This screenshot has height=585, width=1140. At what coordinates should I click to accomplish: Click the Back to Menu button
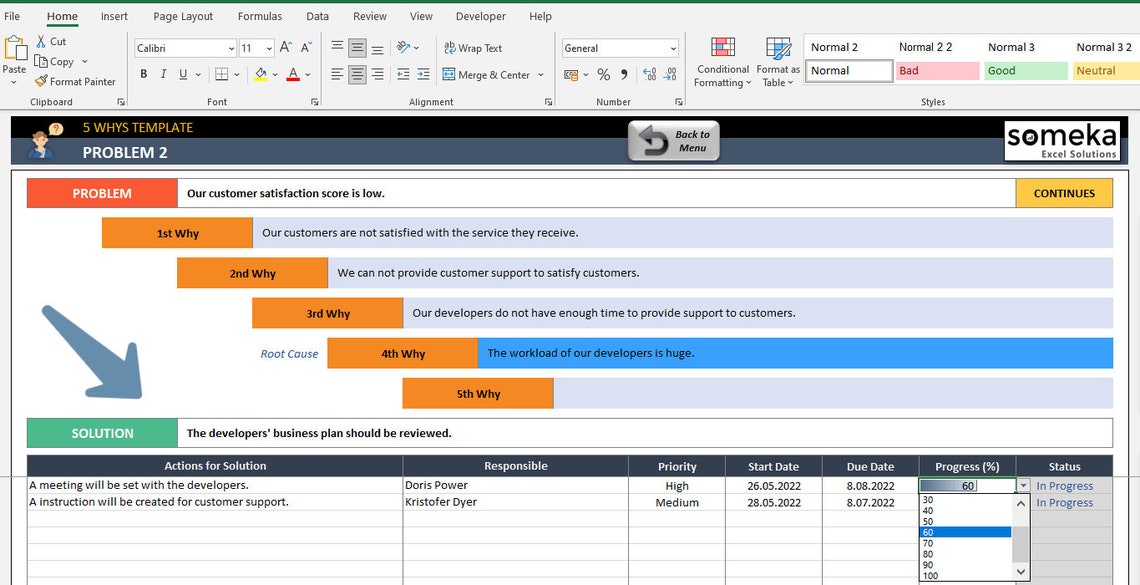point(673,140)
